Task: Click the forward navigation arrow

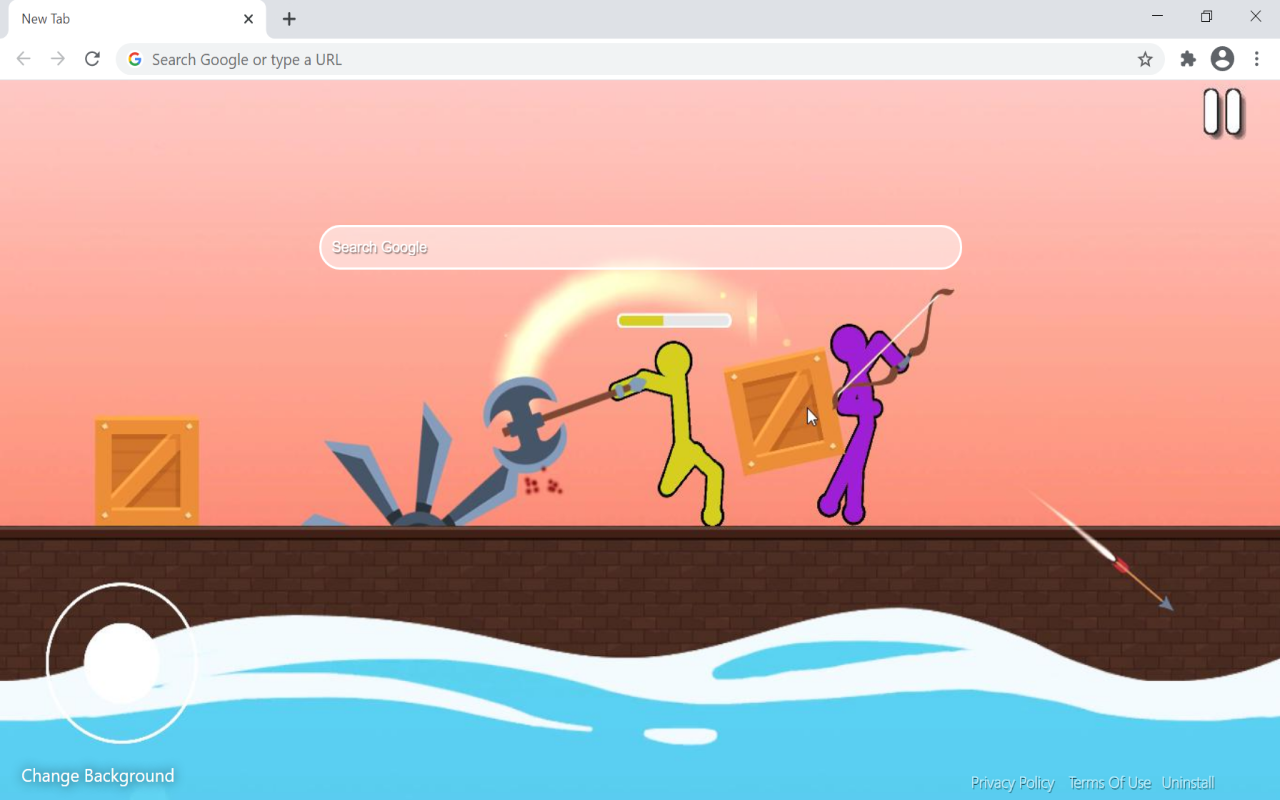Action: click(57, 59)
